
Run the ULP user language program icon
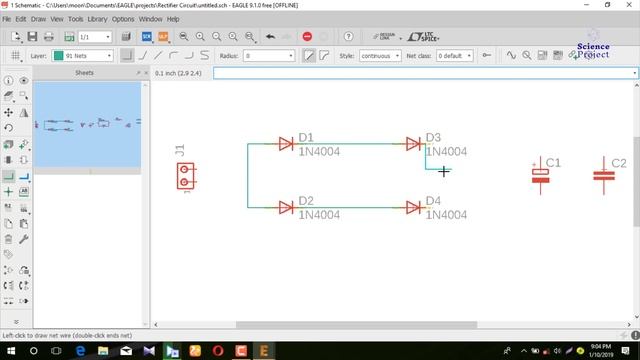pyautogui.click(x=163, y=37)
